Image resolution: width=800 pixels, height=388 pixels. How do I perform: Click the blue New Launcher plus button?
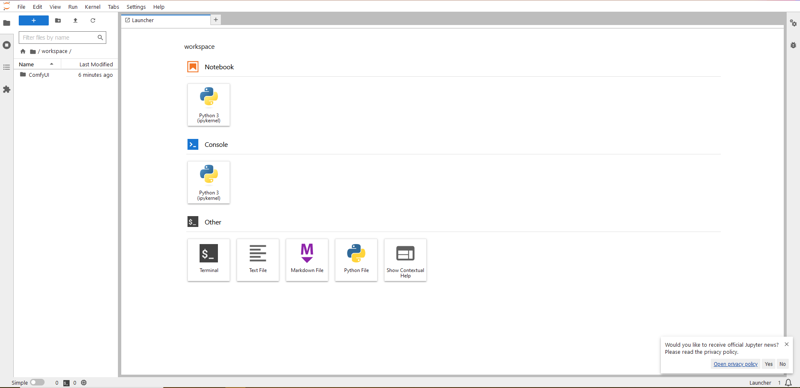[x=34, y=20]
